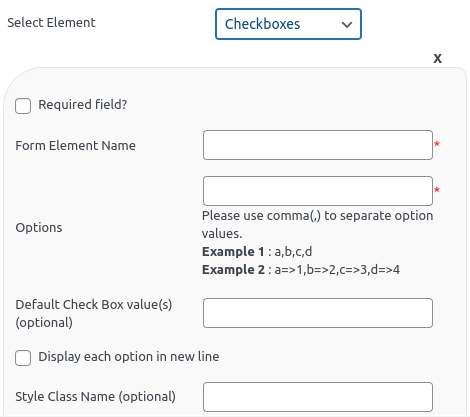Click the Example 1 : a,b,c,d text
The height and width of the screenshot is (417, 470).
[x=257, y=252]
